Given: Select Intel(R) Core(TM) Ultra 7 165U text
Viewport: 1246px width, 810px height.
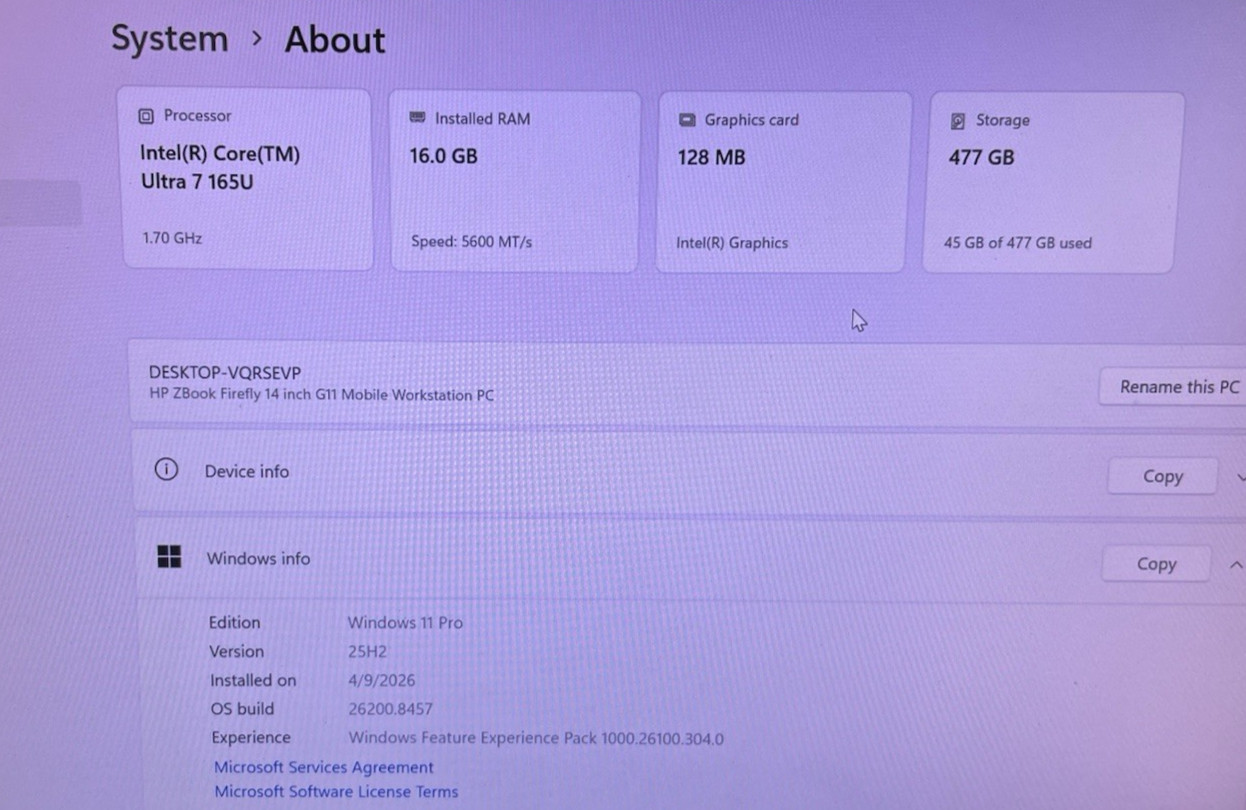Looking at the screenshot, I should 220,168.
